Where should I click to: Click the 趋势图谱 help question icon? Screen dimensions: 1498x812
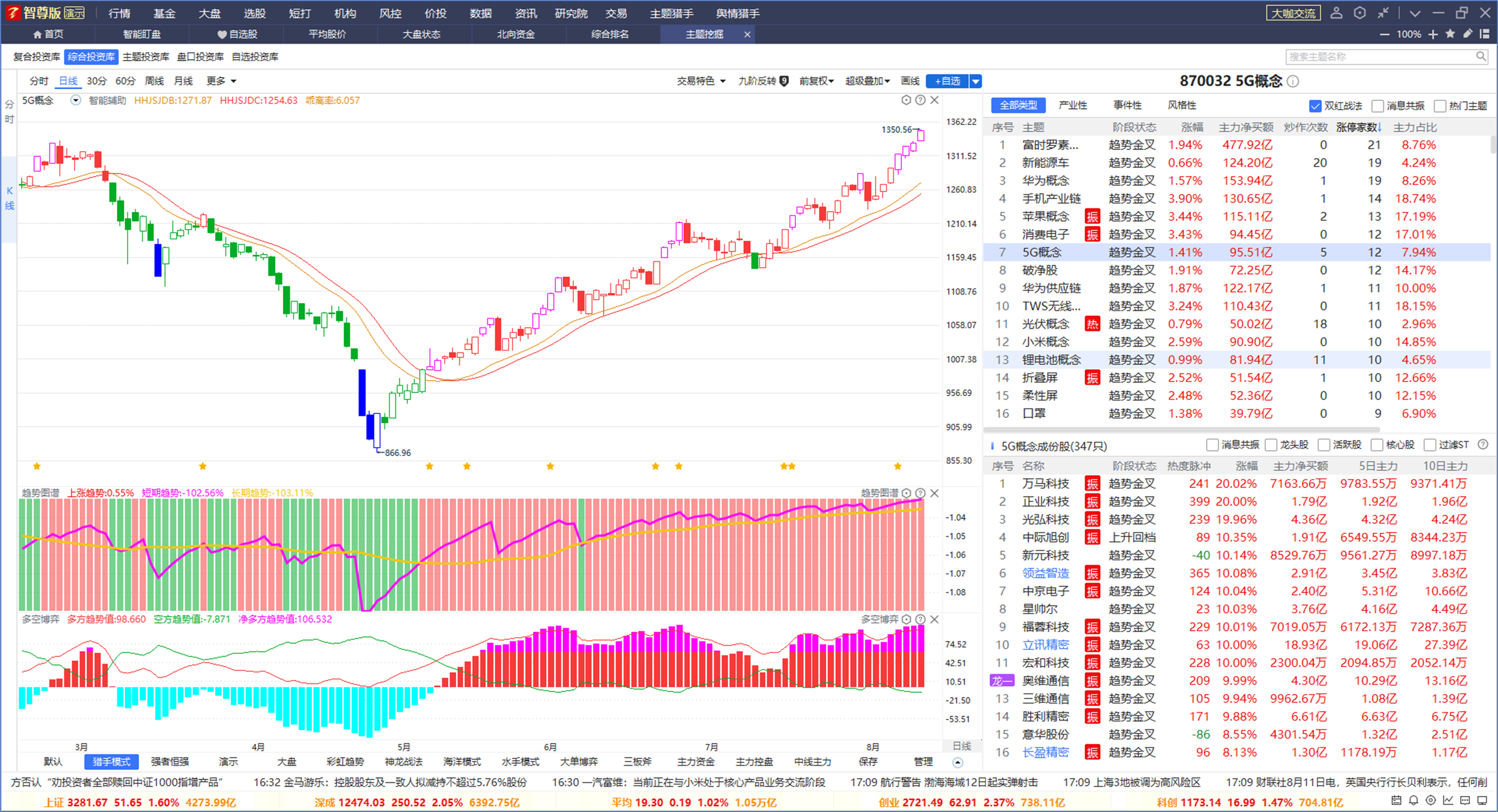coord(920,493)
